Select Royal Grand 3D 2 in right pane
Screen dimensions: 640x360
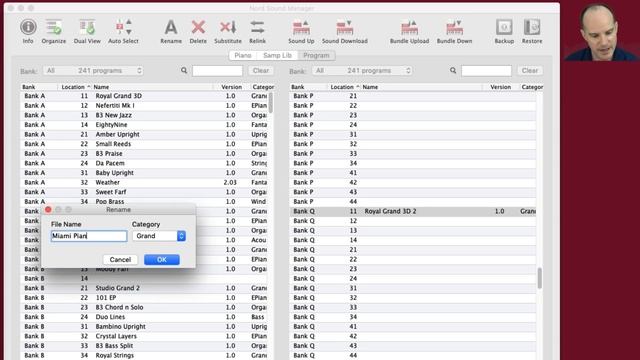pos(413,211)
